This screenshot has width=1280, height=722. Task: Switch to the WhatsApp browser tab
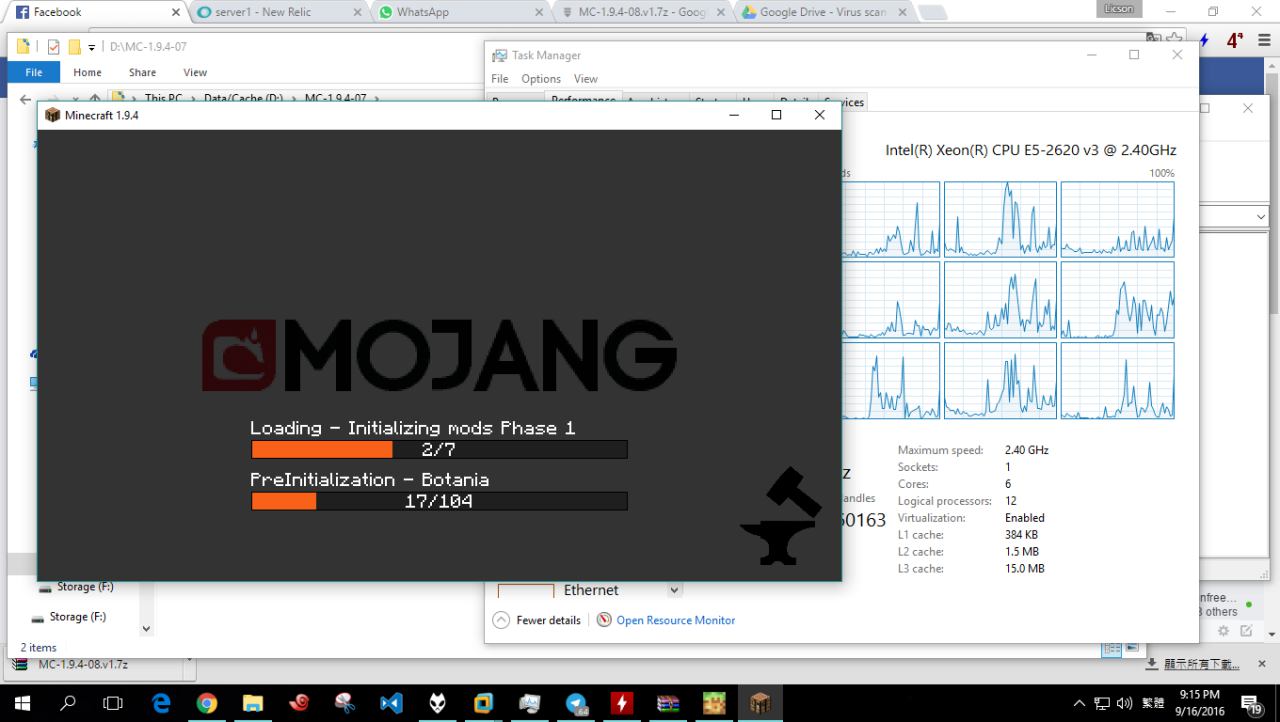click(x=460, y=12)
